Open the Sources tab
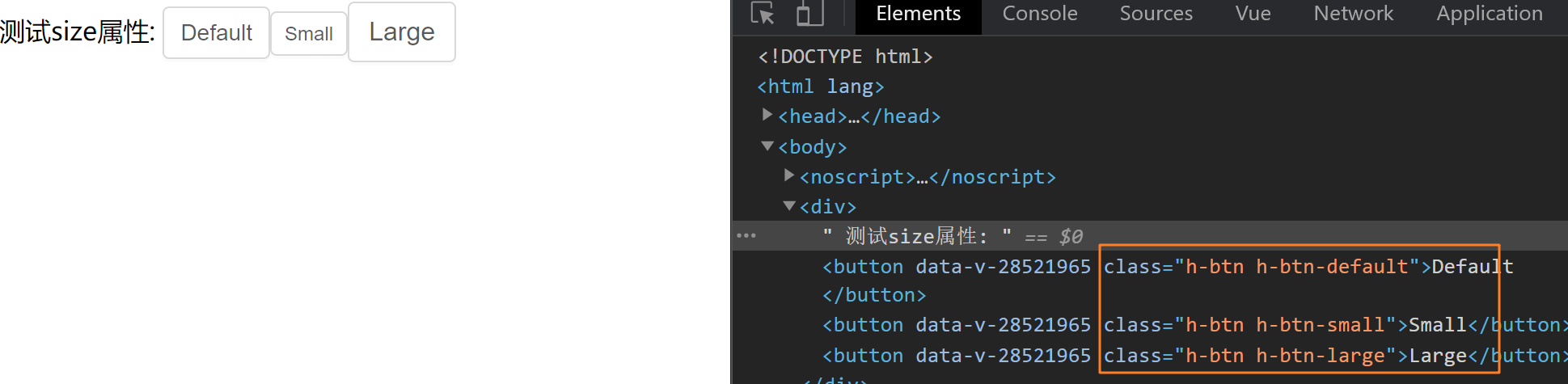Viewport: 1568px width, 384px height. [x=1156, y=14]
